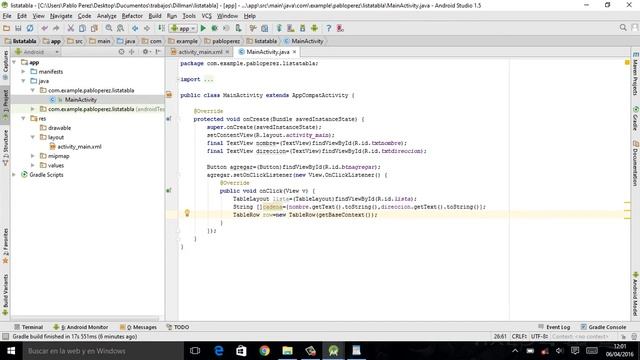Run the app with green play button
This screenshot has width=640, height=360.
203,28
